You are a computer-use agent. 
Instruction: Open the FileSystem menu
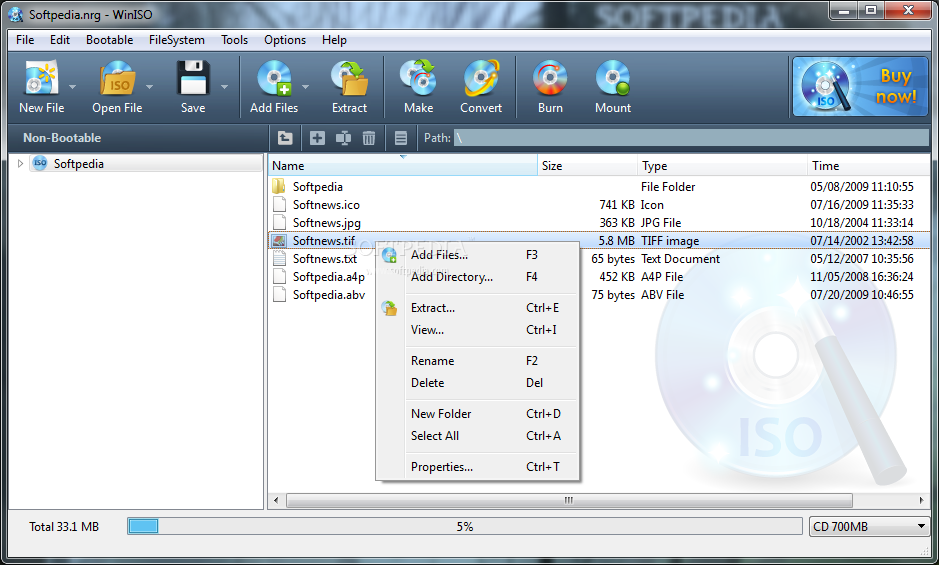click(177, 40)
